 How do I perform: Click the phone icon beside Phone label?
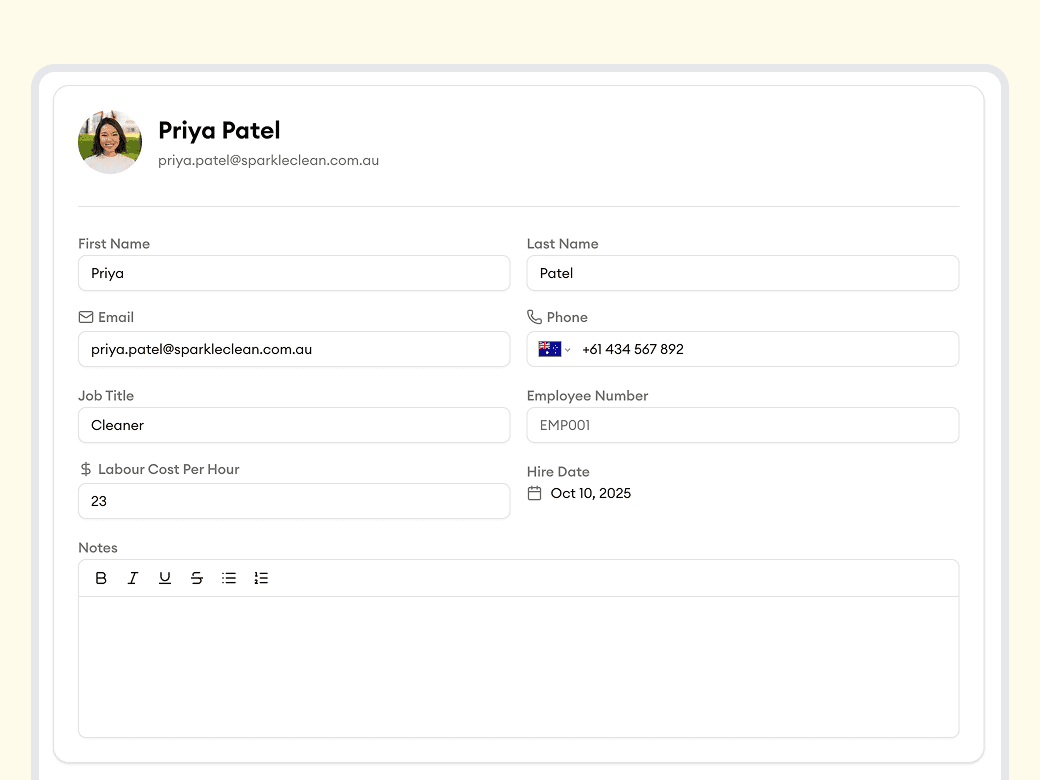535,317
